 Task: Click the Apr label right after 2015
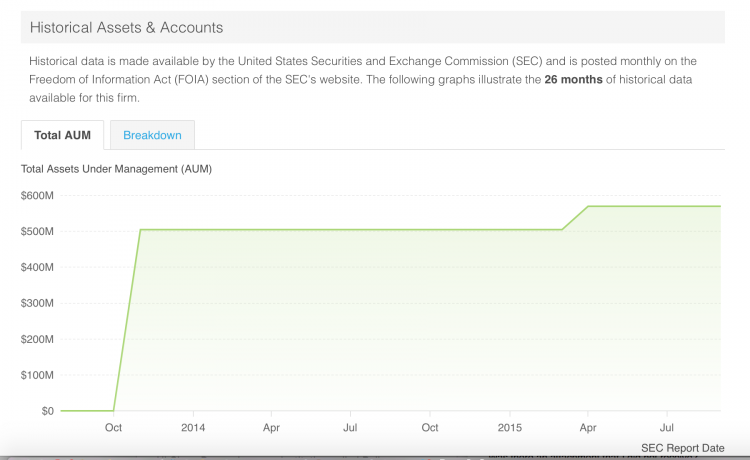click(588, 427)
